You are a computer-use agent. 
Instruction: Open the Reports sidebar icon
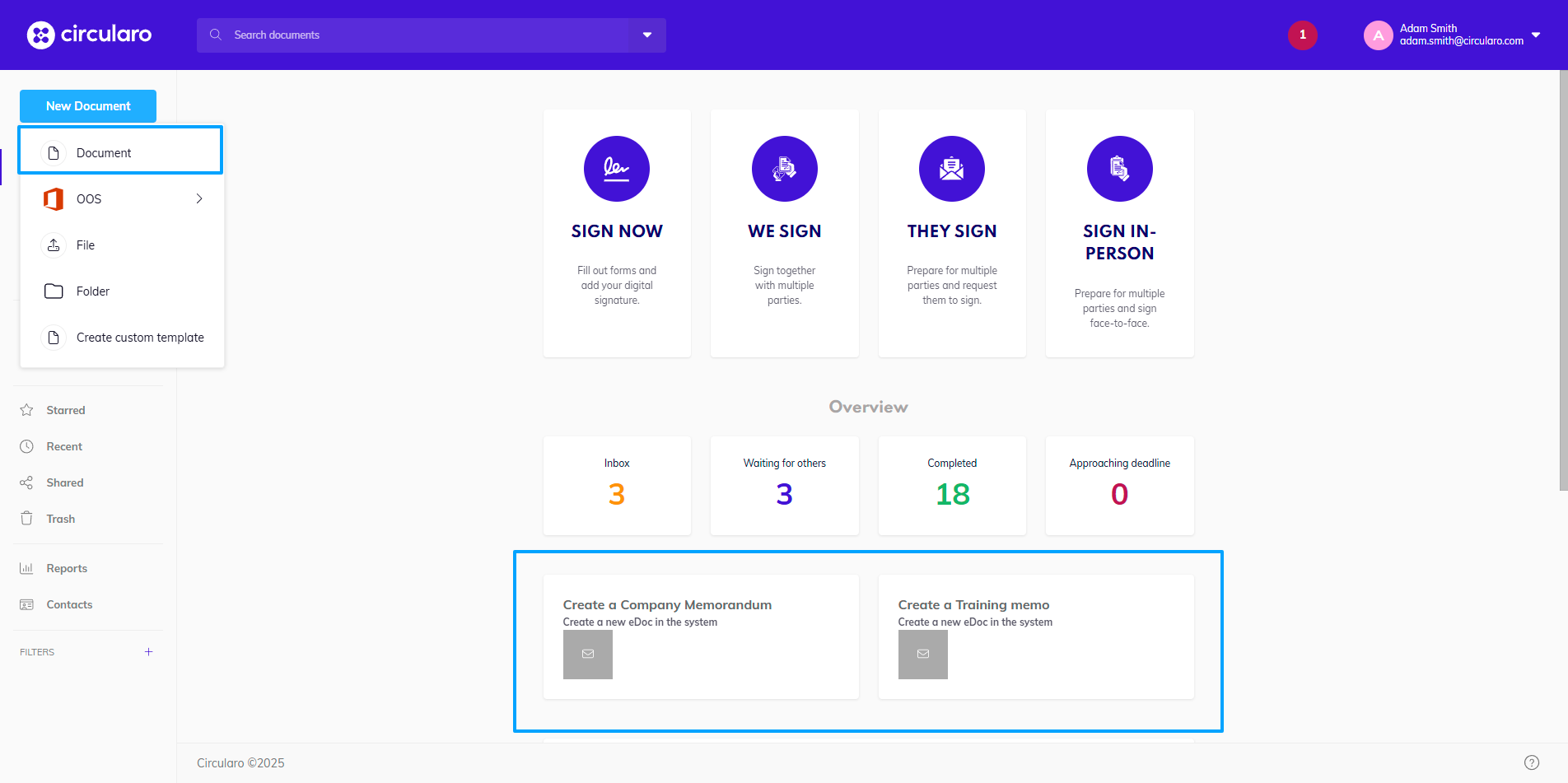point(27,568)
